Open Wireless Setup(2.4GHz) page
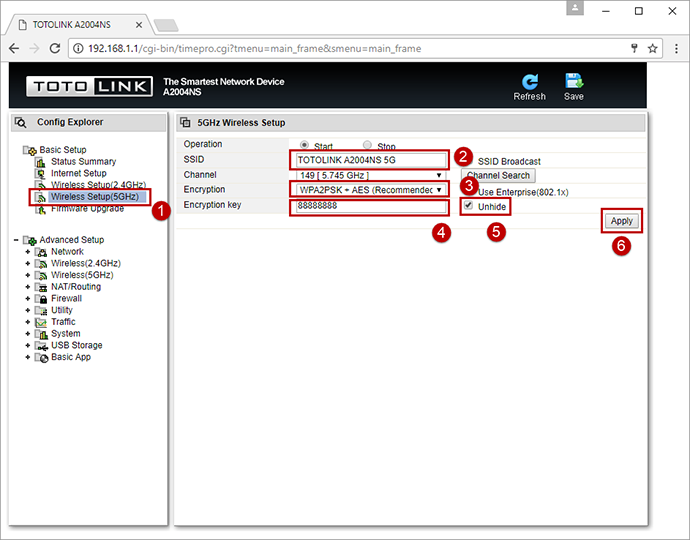Image resolution: width=690 pixels, height=540 pixels. (99, 185)
